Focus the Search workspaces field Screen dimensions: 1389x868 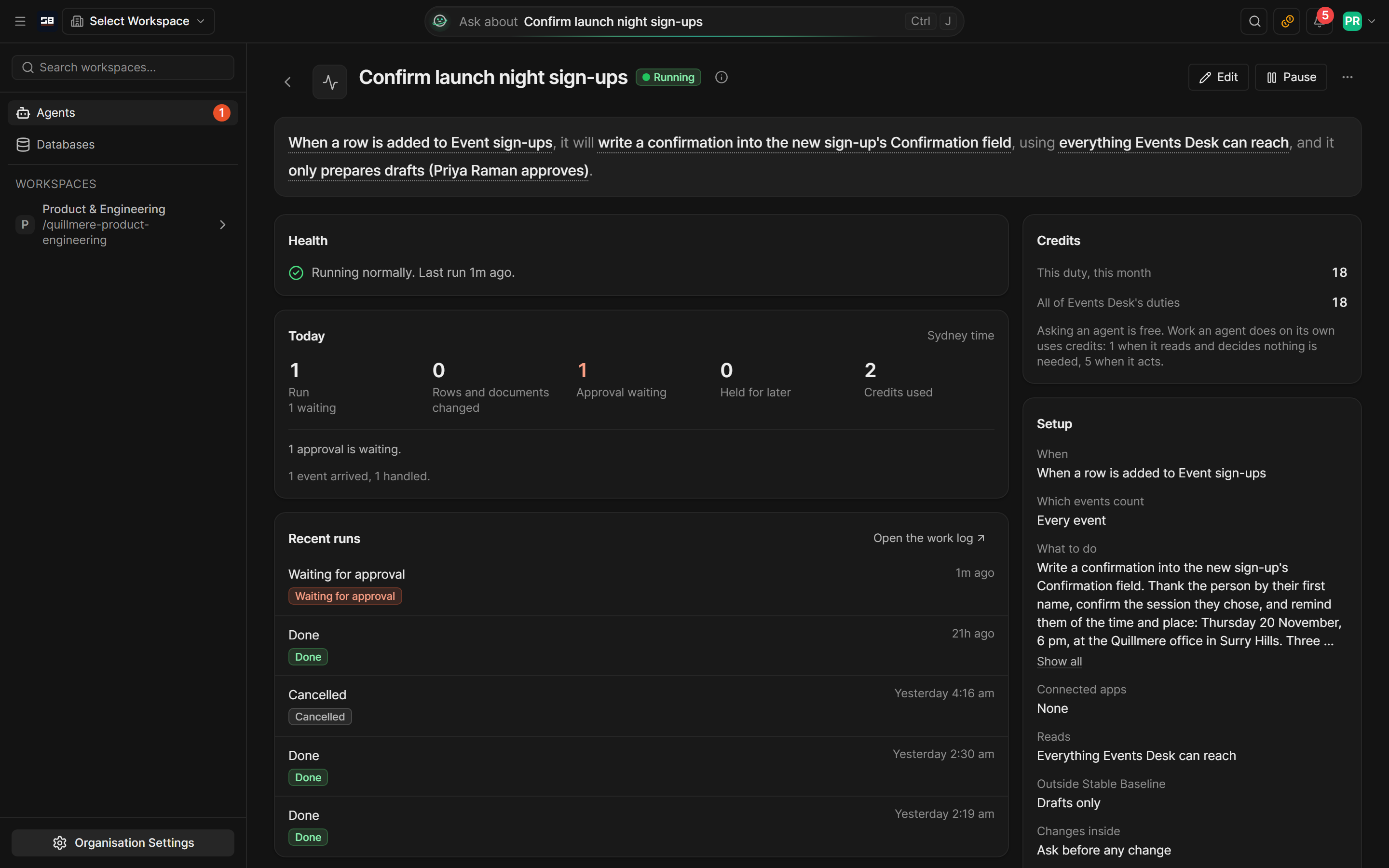tap(123, 67)
